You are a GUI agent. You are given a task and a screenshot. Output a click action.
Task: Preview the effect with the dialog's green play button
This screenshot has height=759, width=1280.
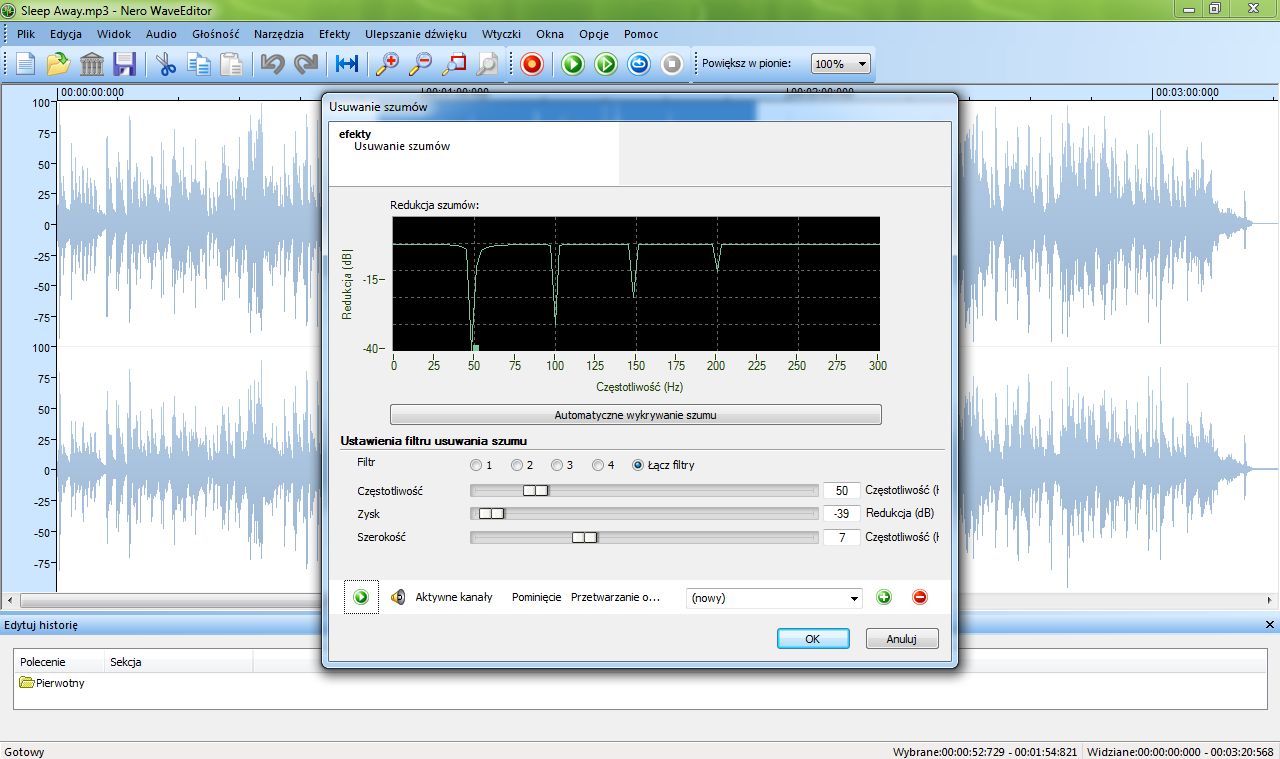click(x=361, y=597)
